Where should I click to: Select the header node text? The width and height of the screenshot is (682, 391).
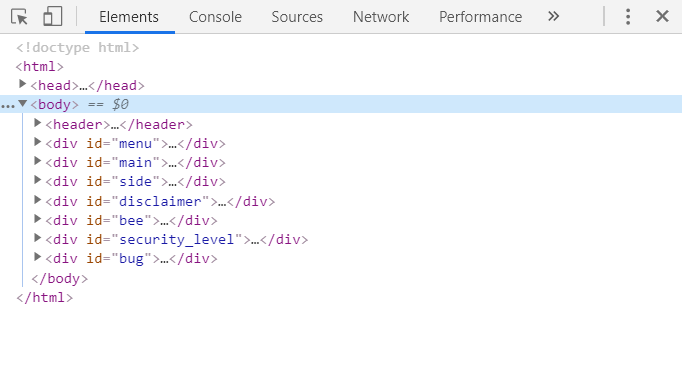(x=119, y=124)
